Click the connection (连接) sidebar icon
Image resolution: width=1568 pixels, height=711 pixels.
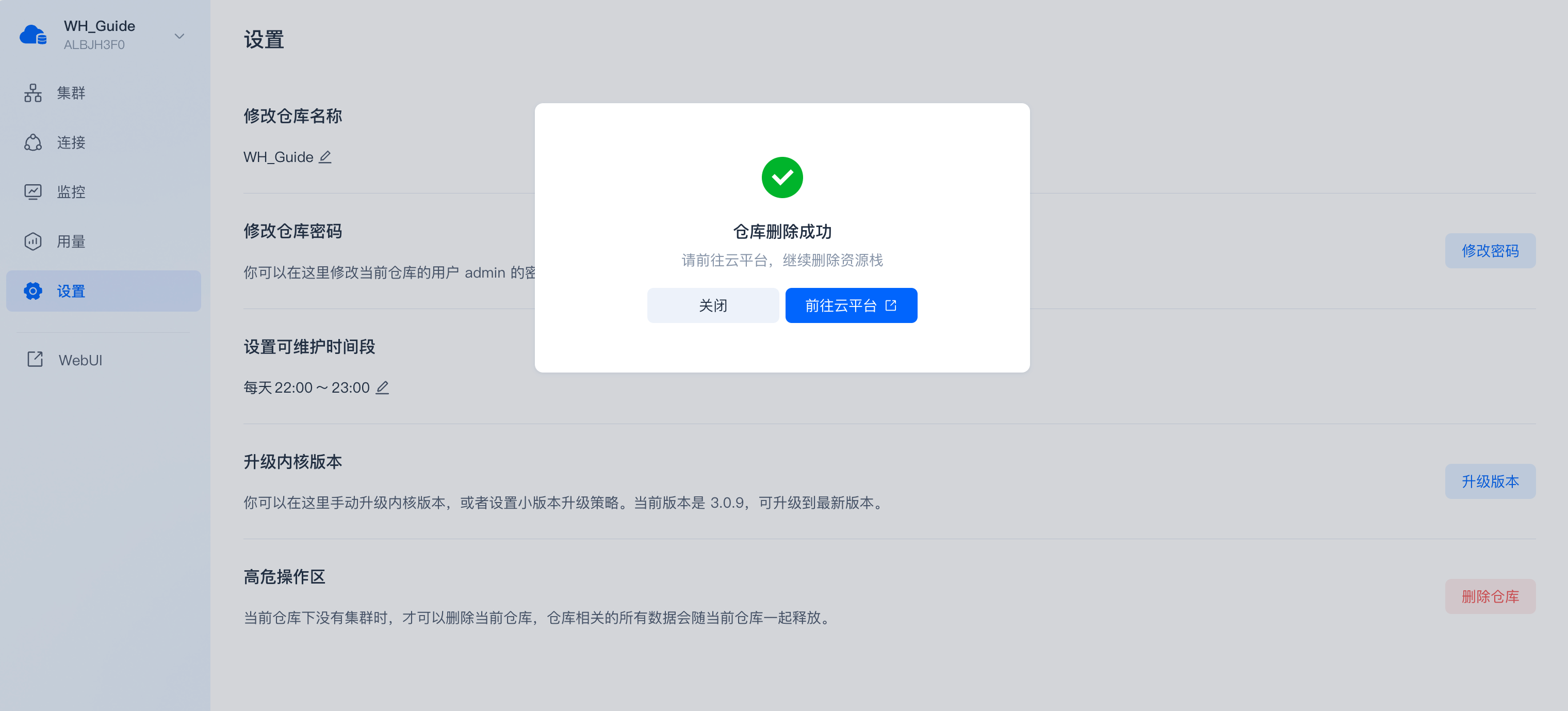click(33, 142)
